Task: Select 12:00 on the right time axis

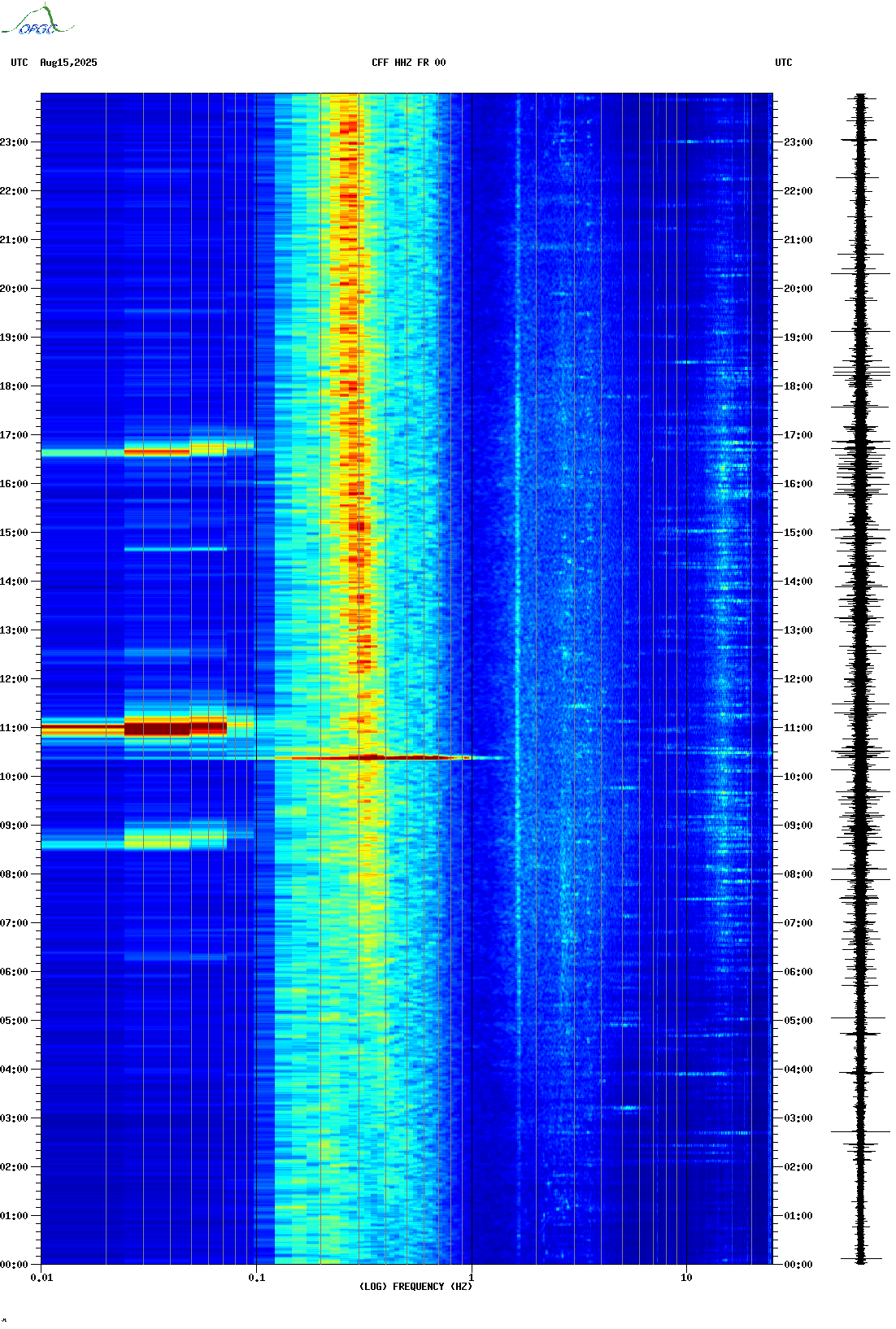Action: pos(798,679)
